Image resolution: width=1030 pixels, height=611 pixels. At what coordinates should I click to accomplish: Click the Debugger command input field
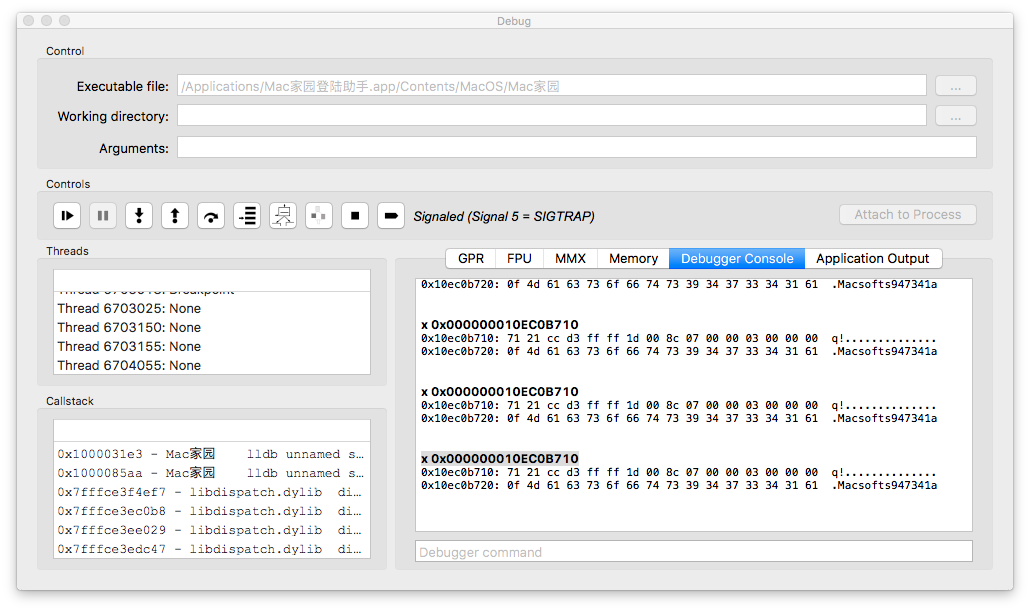pos(693,552)
